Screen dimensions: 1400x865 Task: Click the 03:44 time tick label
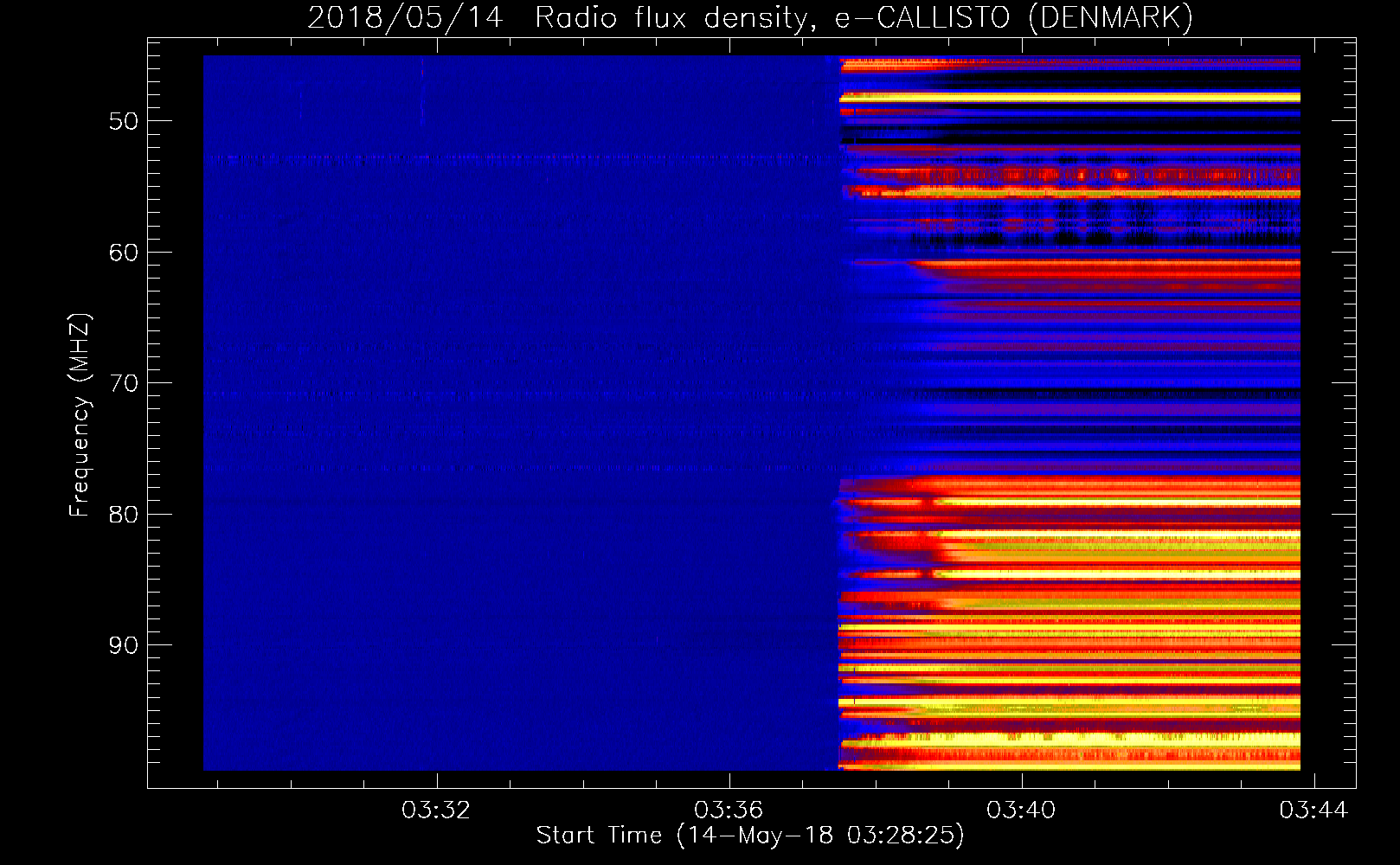pyautogui.click(x=1313, y=811)
